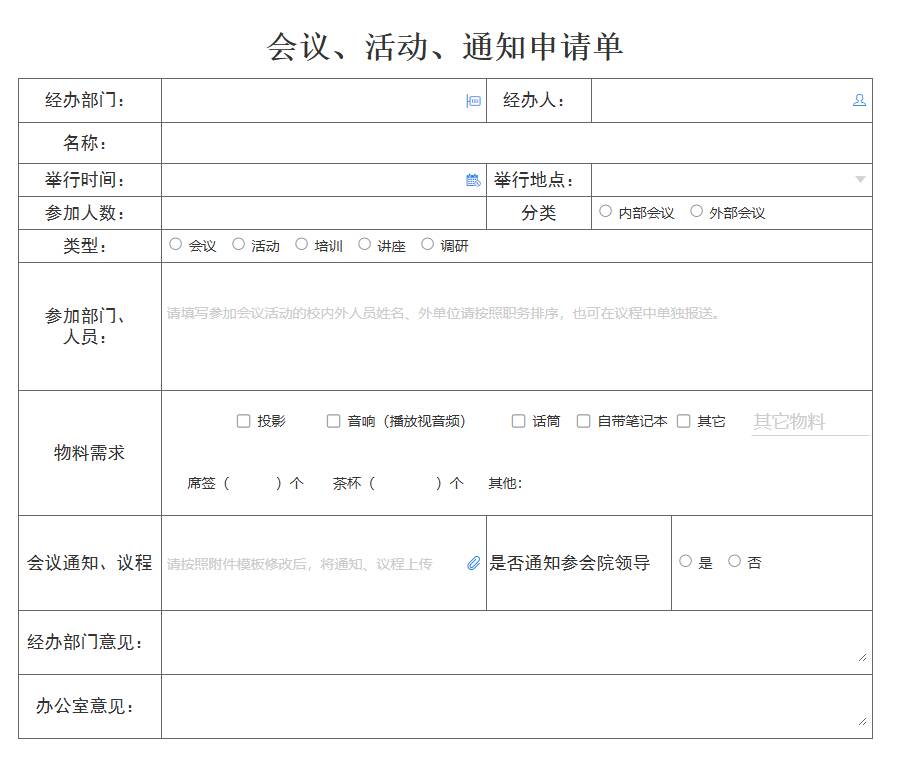This screenshot has height=765, width=900.
Task: Enable the 话筒 microphone checkbox
Action: [517, 422]
